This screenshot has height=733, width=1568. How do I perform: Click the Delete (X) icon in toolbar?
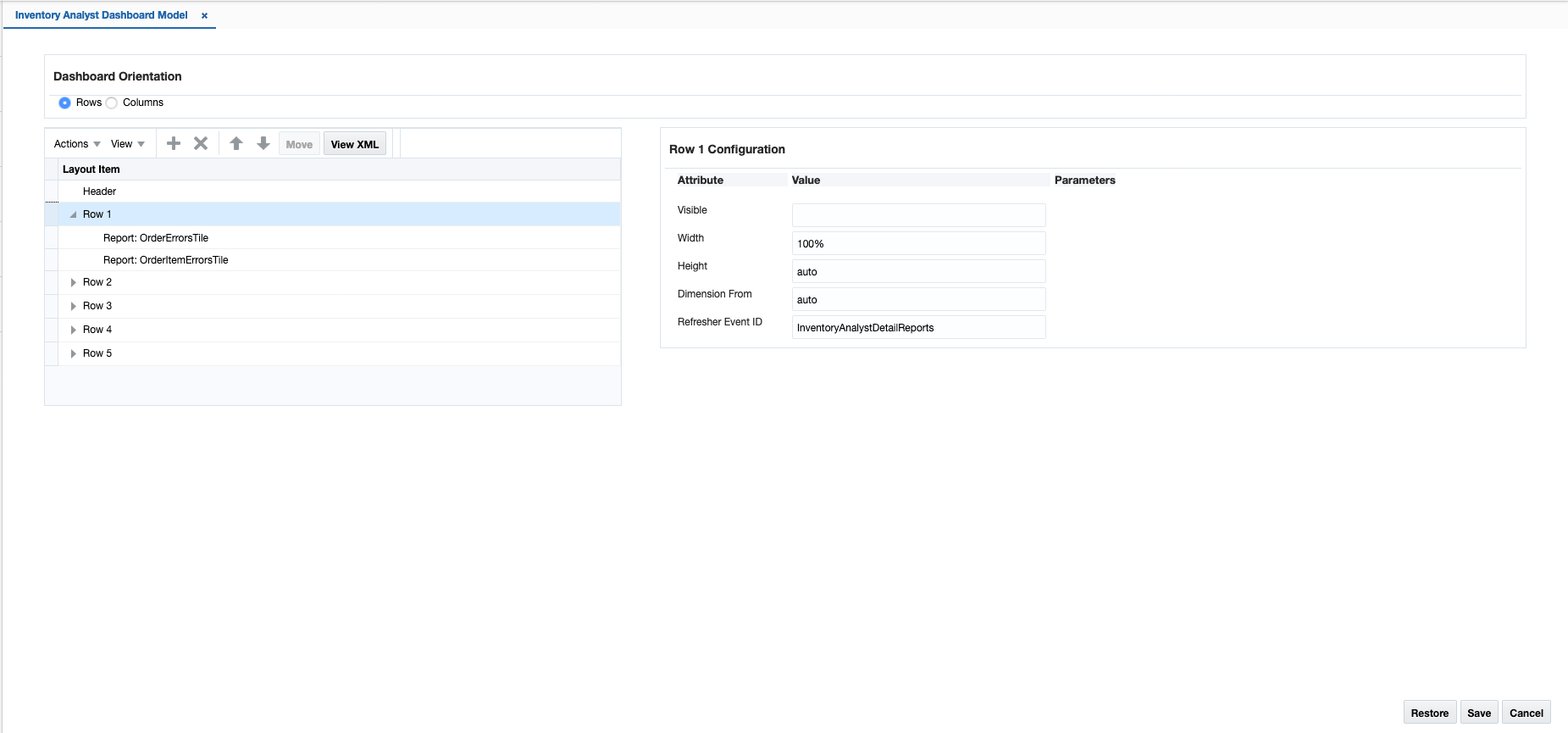click(x=201, y=143)
